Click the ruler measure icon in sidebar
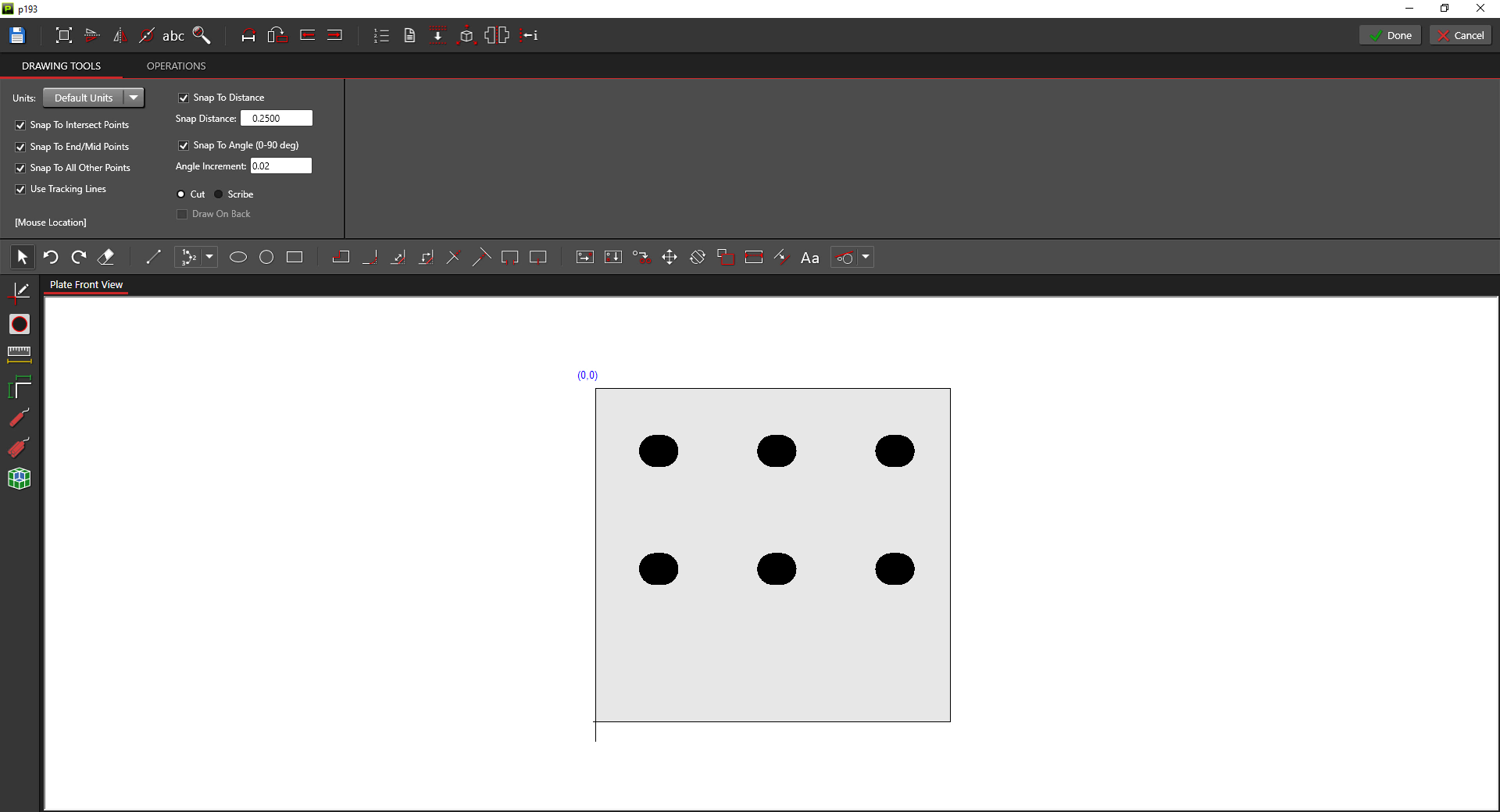 [x=20, y=354]
